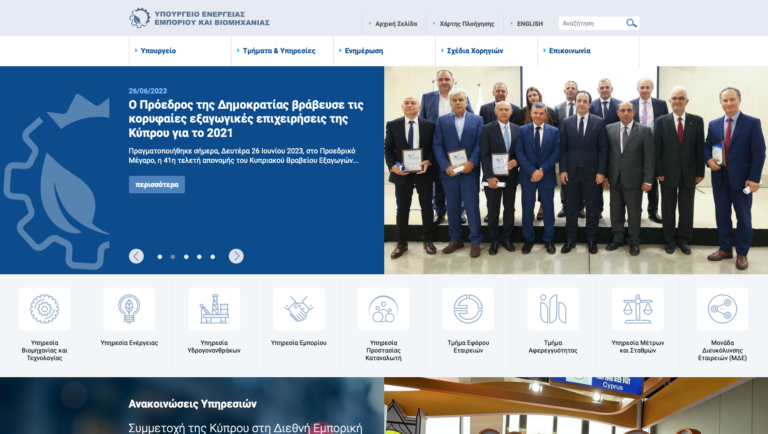
Task: Open the Υπηρεσία Μέτρων και Σταθμών scales icon
Action: coord(638,309)
